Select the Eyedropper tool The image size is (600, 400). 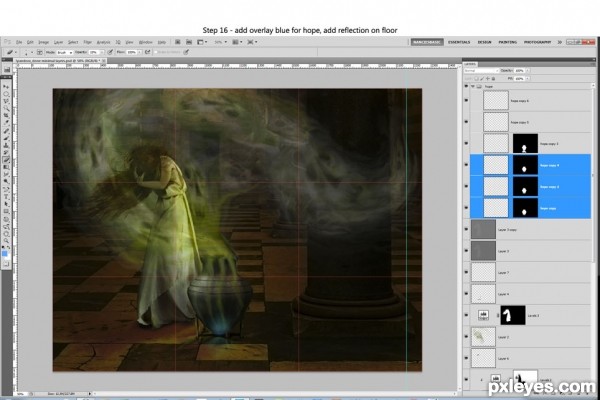pos(7,122)
